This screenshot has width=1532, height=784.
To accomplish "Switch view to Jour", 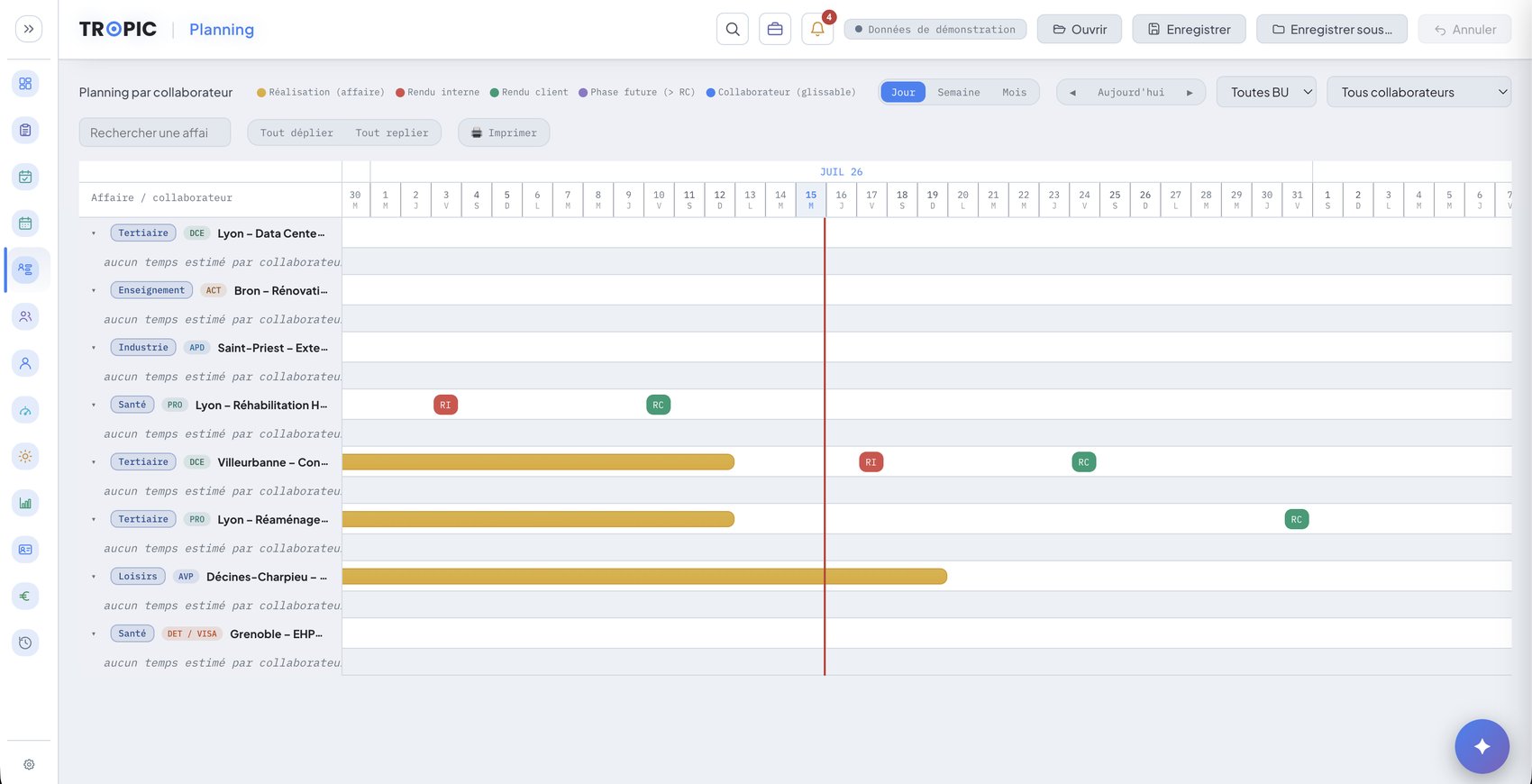I will 903,92.
